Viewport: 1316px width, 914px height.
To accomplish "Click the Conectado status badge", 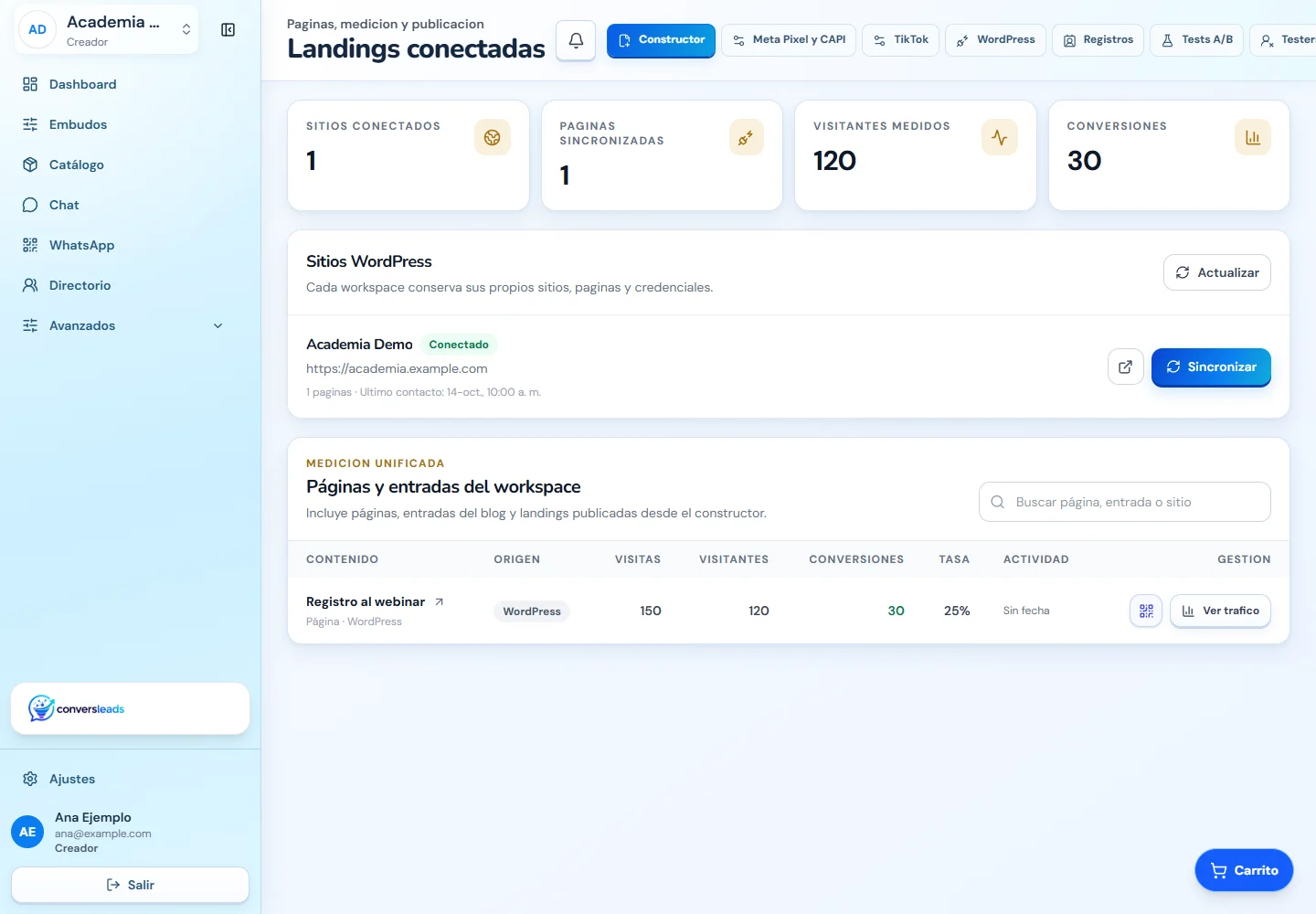I will (x=459, y=345).
